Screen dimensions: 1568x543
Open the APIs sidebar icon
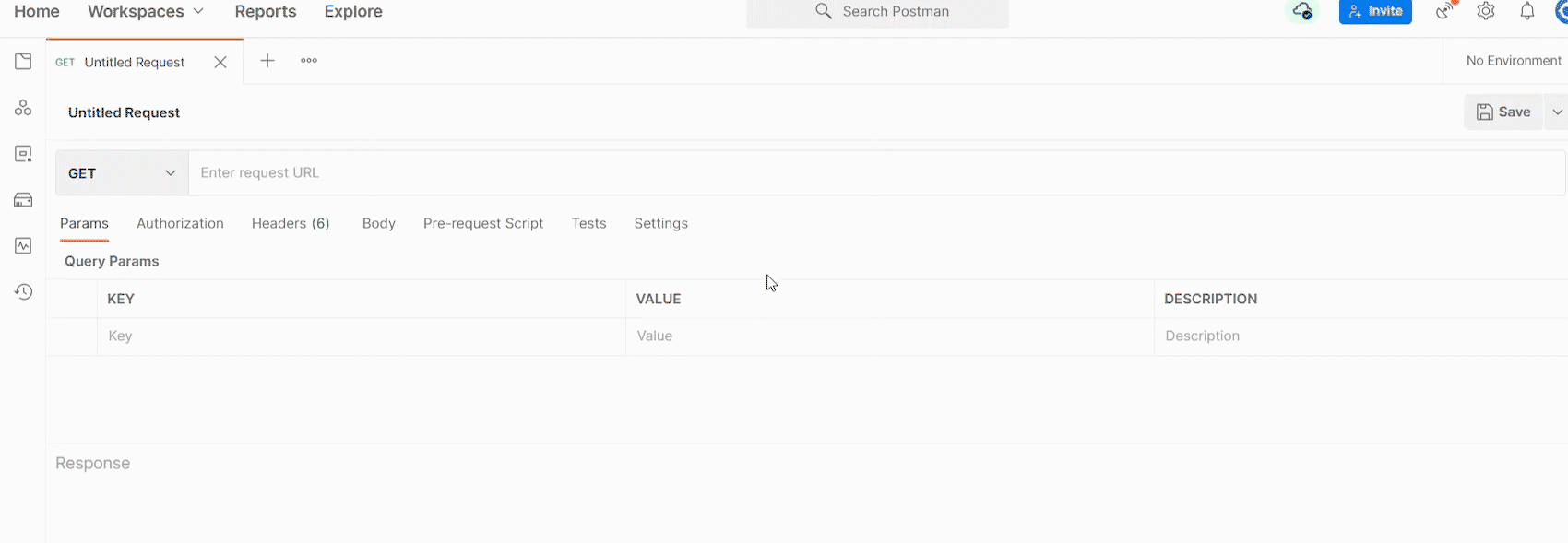pos(23,108)
